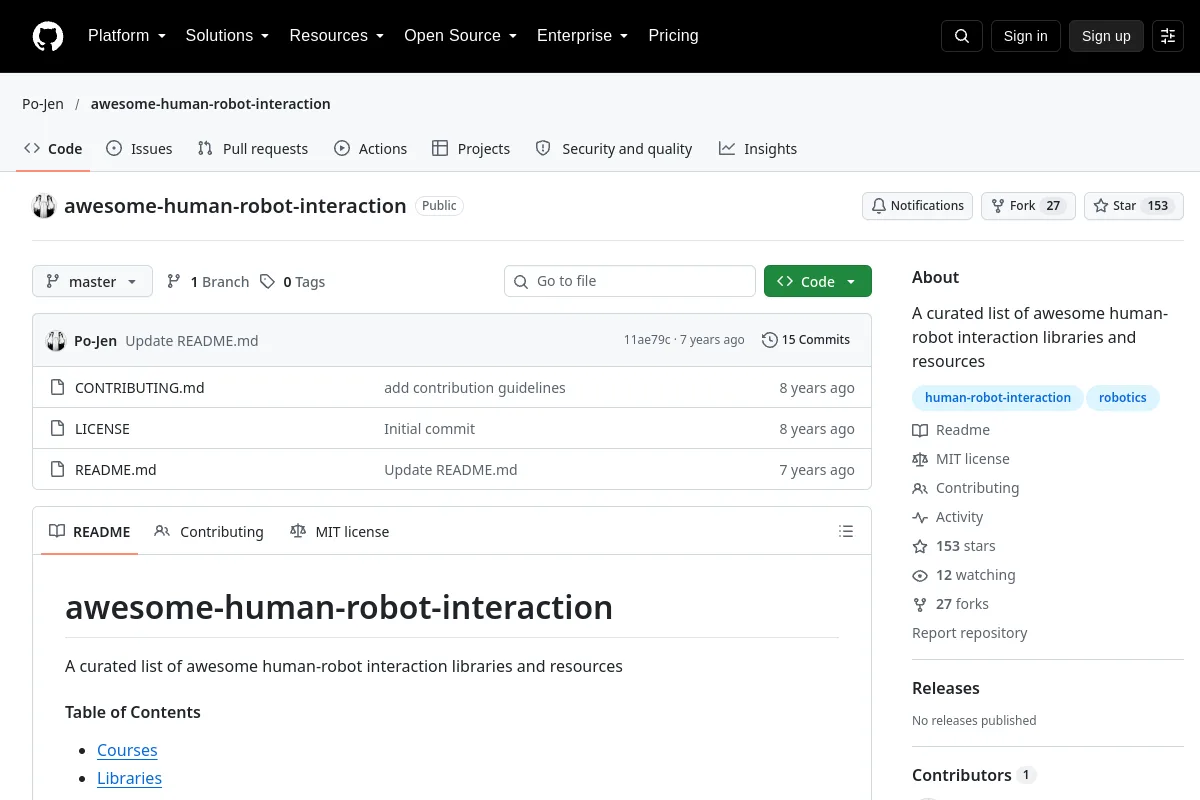Click the tag icon beside 0 Tags

click(267, 281)
